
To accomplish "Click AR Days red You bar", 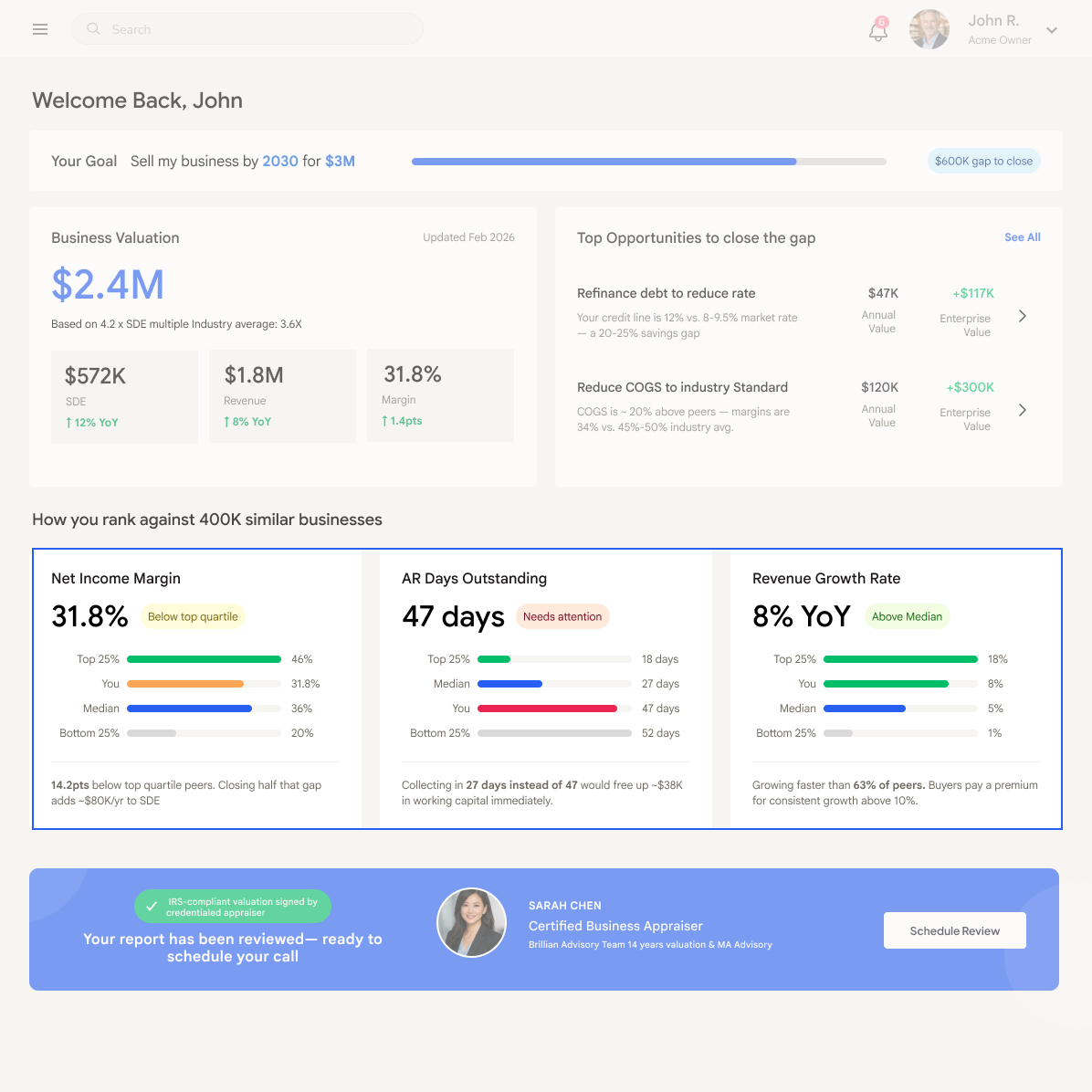I will point(547,709).
